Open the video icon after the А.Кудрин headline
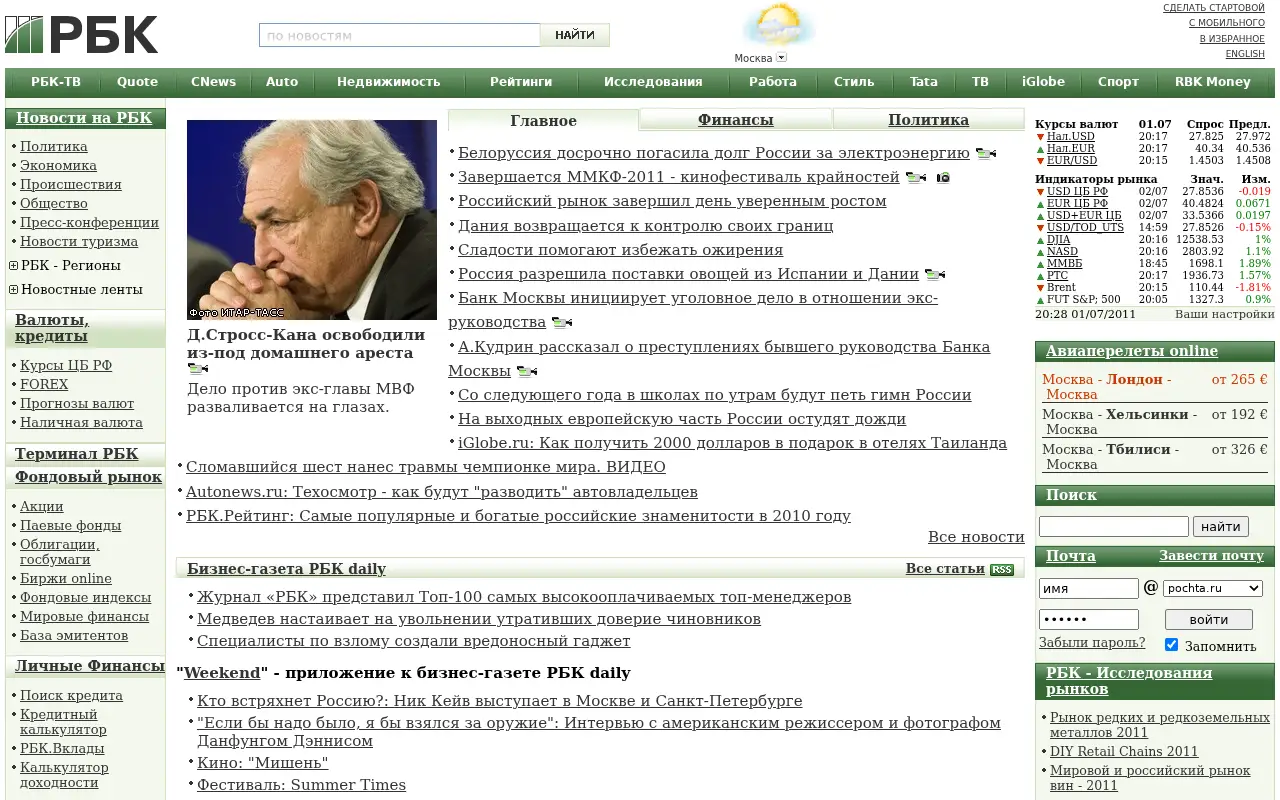1280x800 pixels. point(526,372)
